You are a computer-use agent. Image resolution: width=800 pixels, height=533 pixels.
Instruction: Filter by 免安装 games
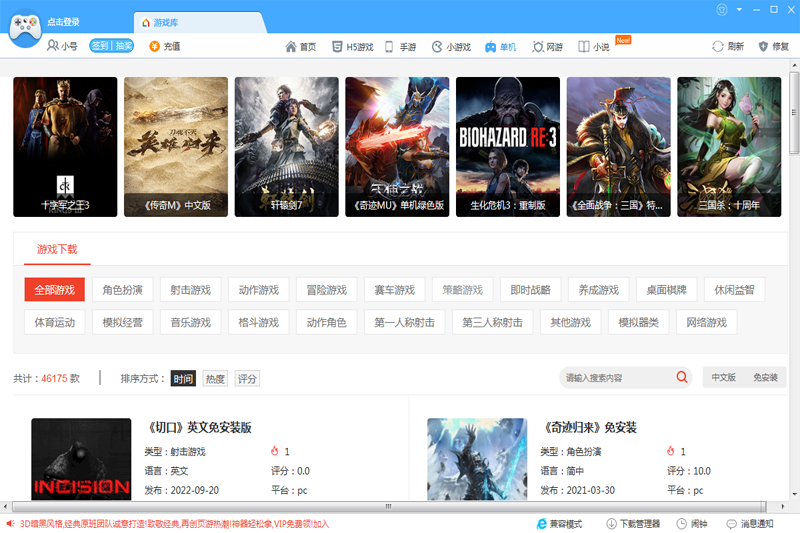coord(765,378)
